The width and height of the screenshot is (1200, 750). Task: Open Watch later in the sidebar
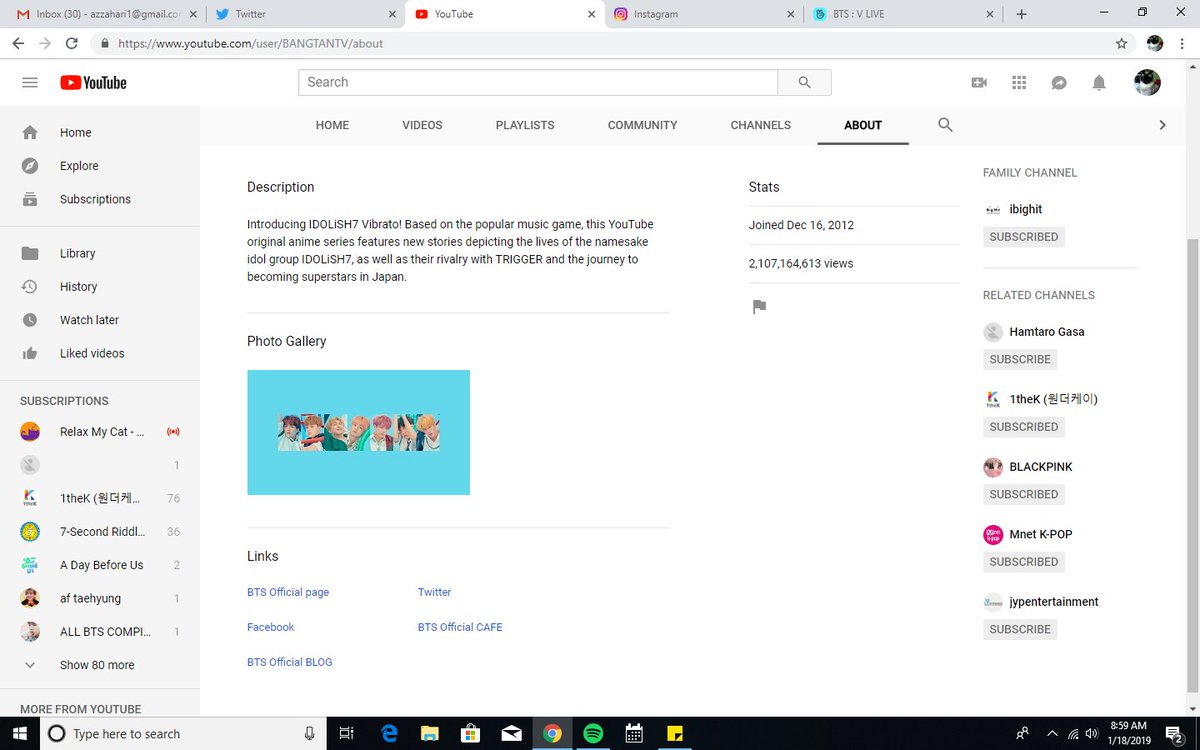(x=100, y=320)
